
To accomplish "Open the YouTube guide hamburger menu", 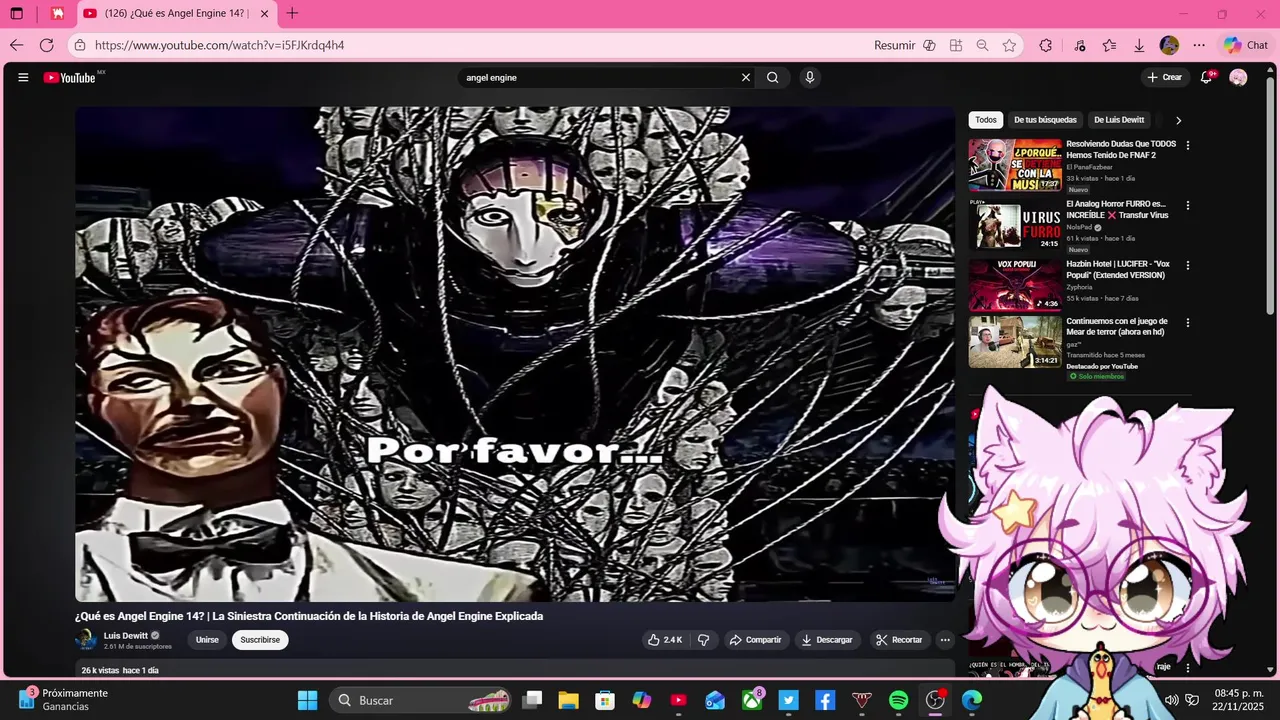I will click(x=23, y=77).
